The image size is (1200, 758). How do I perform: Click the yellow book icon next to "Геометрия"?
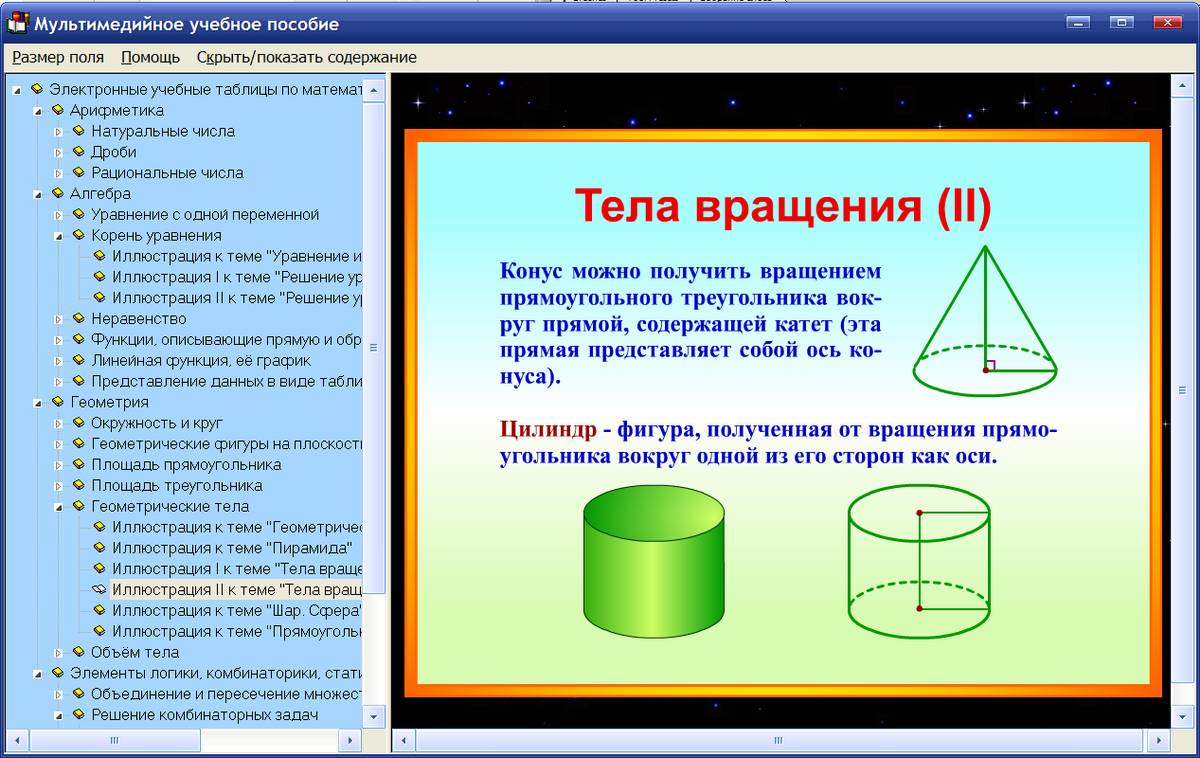pos(57,403)
